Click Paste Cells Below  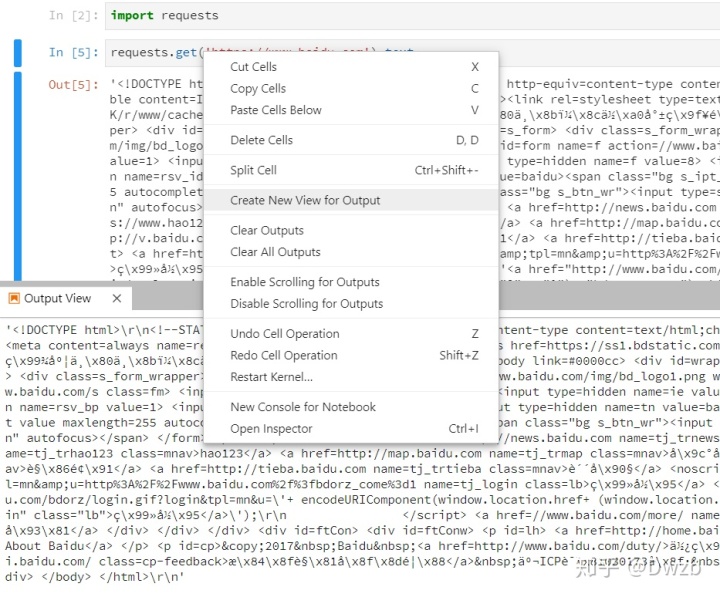click(351, 110)
